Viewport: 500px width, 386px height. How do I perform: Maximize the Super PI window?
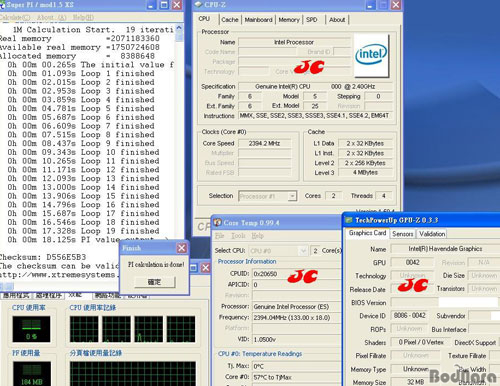pos(164,5)
